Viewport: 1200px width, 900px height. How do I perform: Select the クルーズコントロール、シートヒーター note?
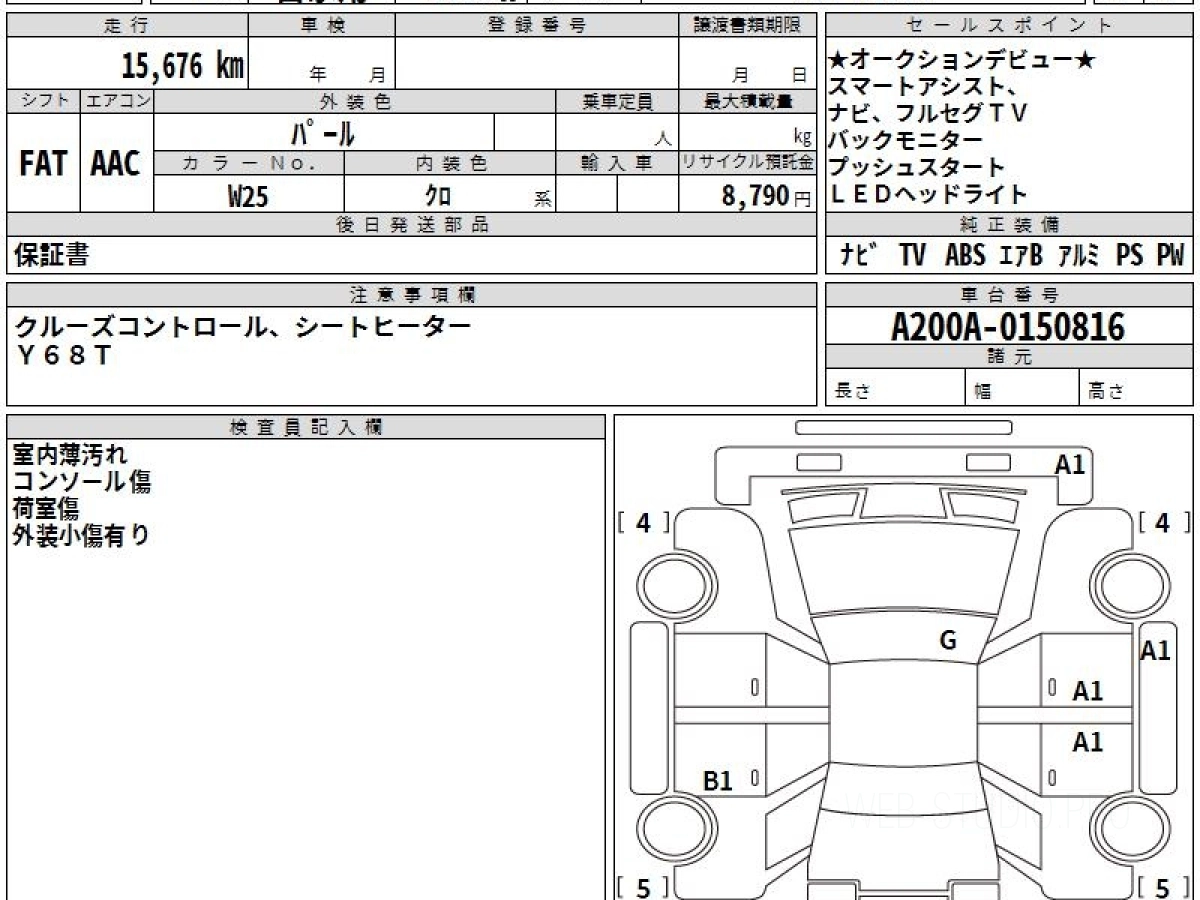[x=243, y=326]
